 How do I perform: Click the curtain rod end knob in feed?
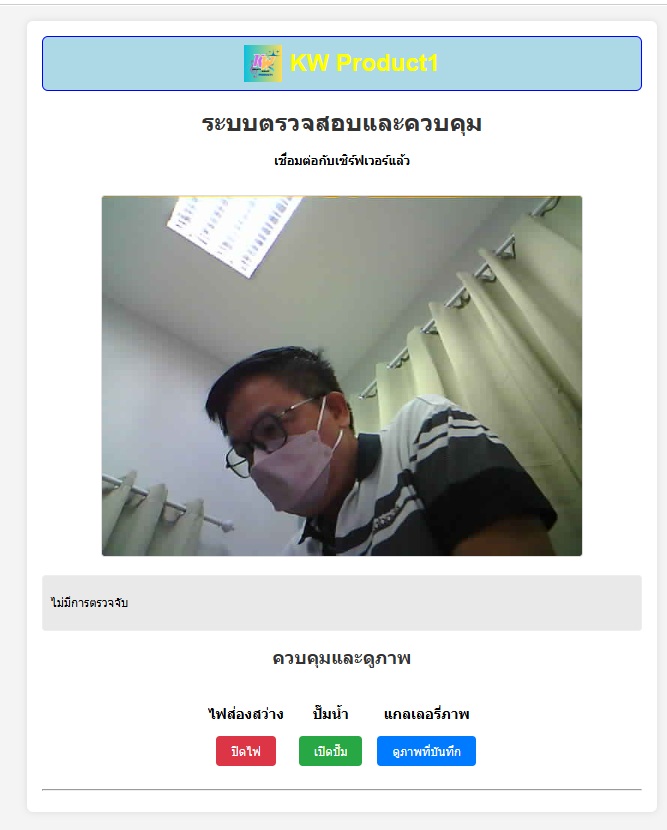pyautogui.click(x=228, y=526)
